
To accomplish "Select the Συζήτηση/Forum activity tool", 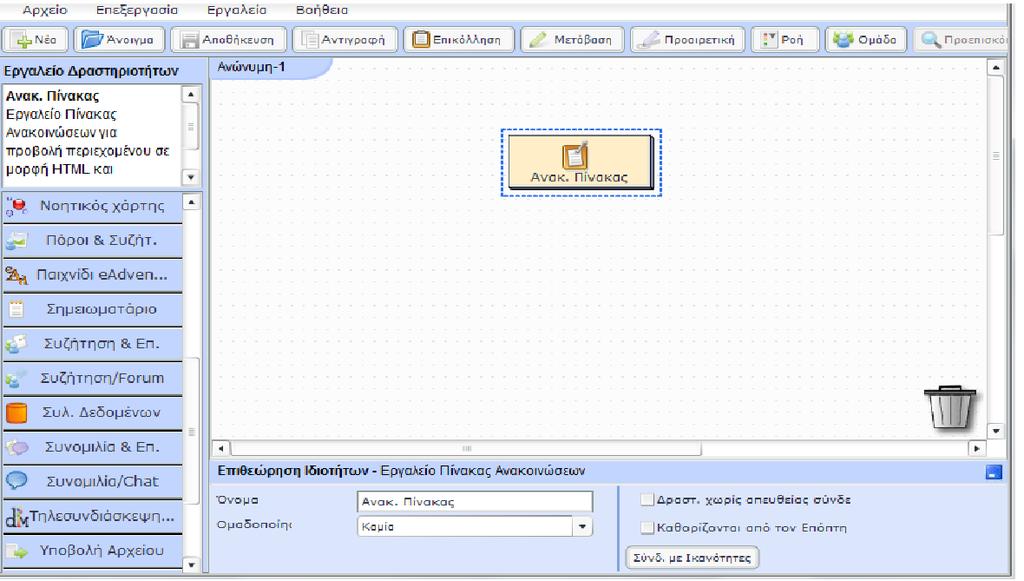I will [x=92, y=378].
